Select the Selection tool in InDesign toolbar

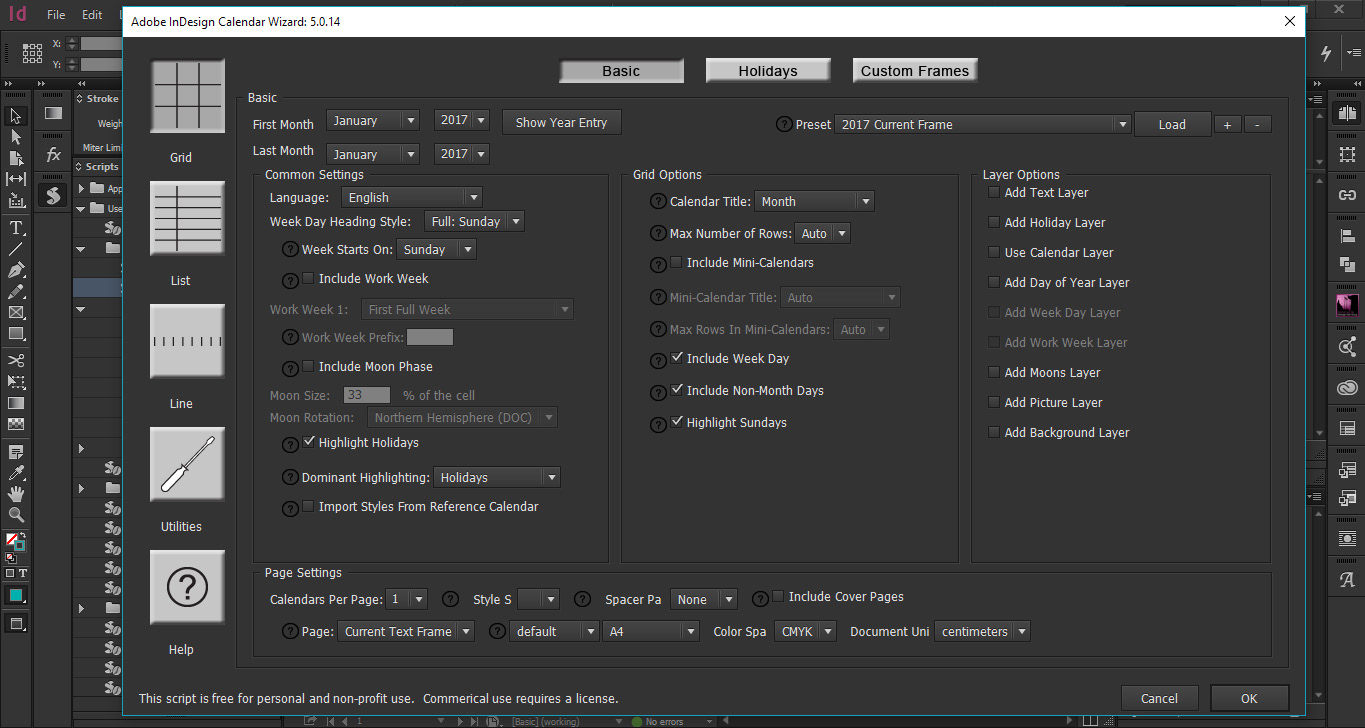[16, 116]
